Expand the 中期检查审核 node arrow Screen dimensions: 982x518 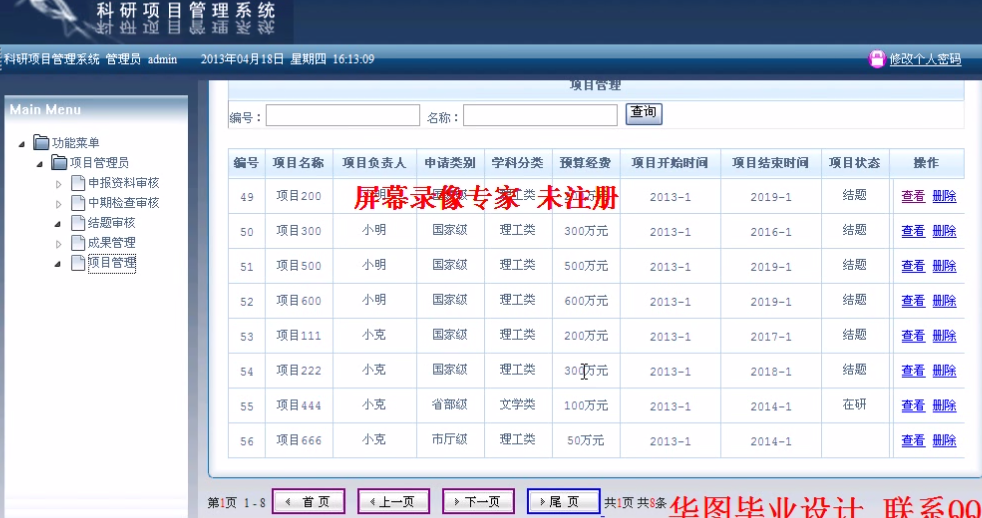click(58, 204)
